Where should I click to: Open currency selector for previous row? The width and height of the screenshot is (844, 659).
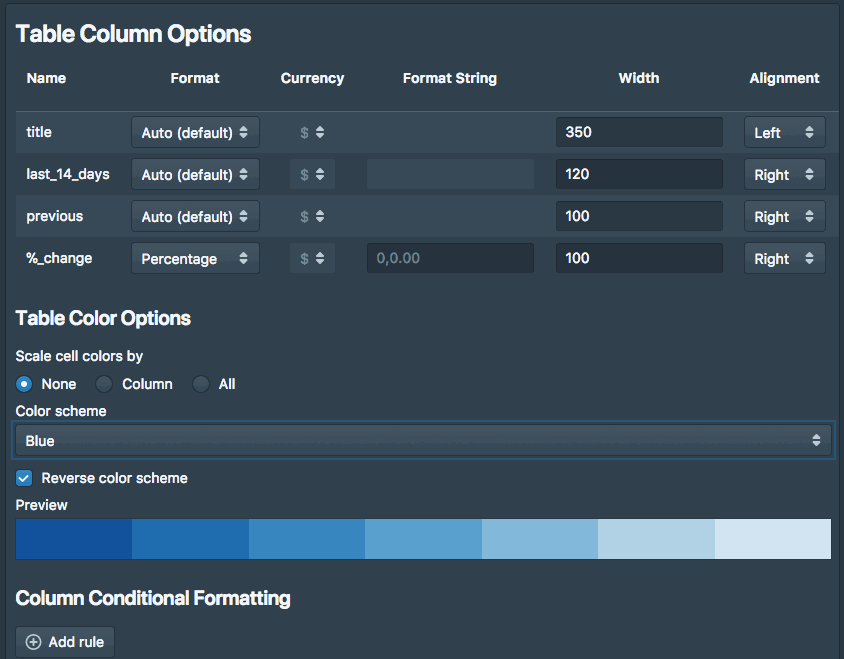point(312,216)
